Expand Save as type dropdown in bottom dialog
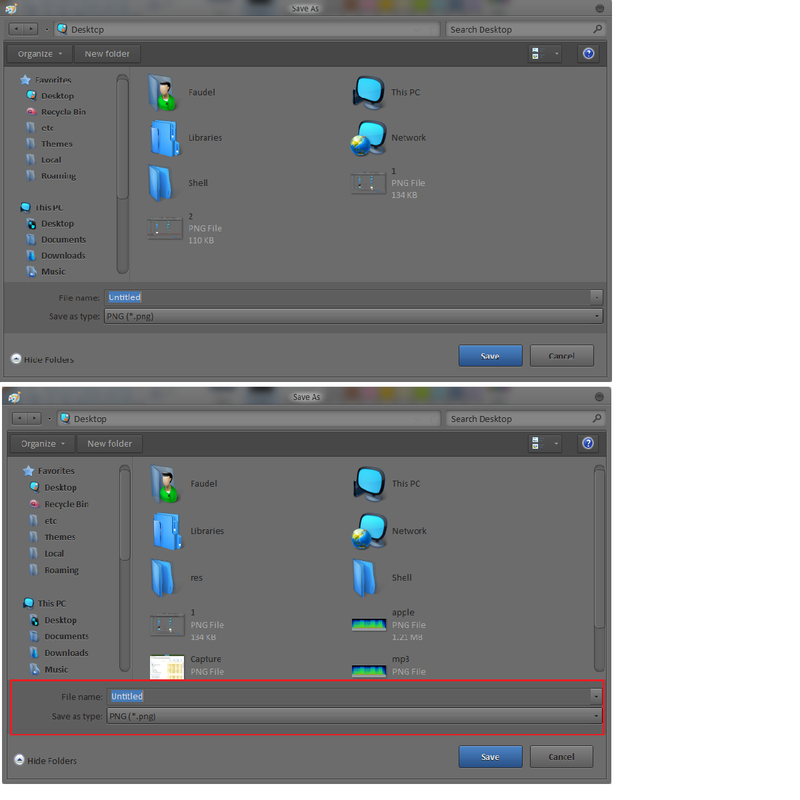800x800 pixels. (596, 716)
